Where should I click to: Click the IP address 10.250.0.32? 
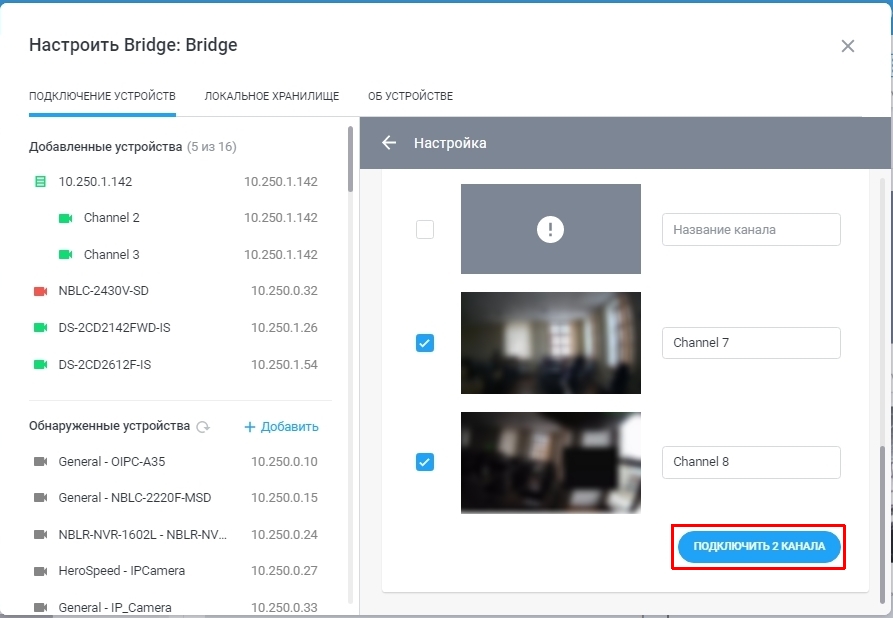284,291
